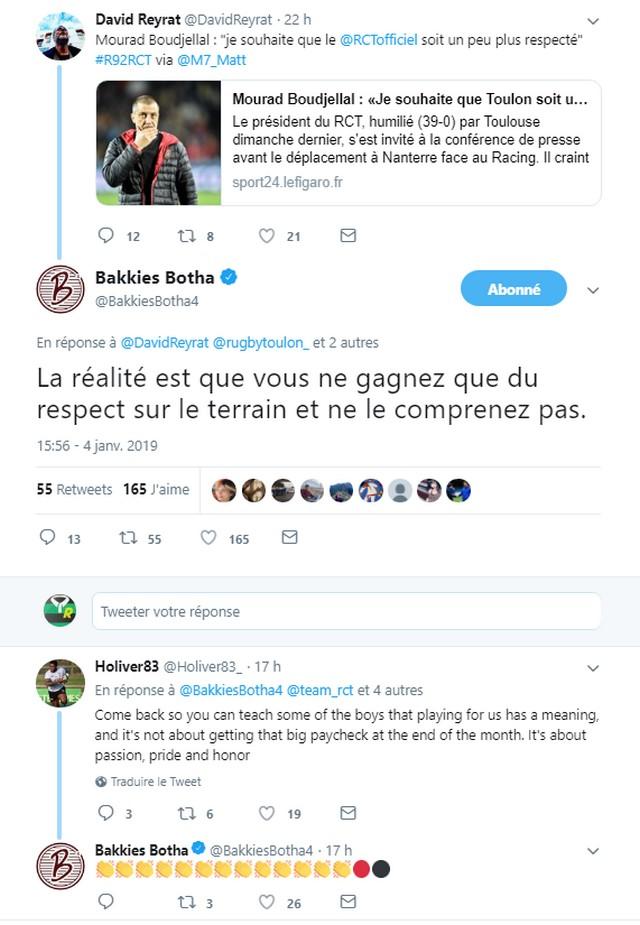The width and height of the screenshot is (640, 925).
Task: Reply to David Reyrat's tweet with 12 replies
Action: [x=106, y=236]
